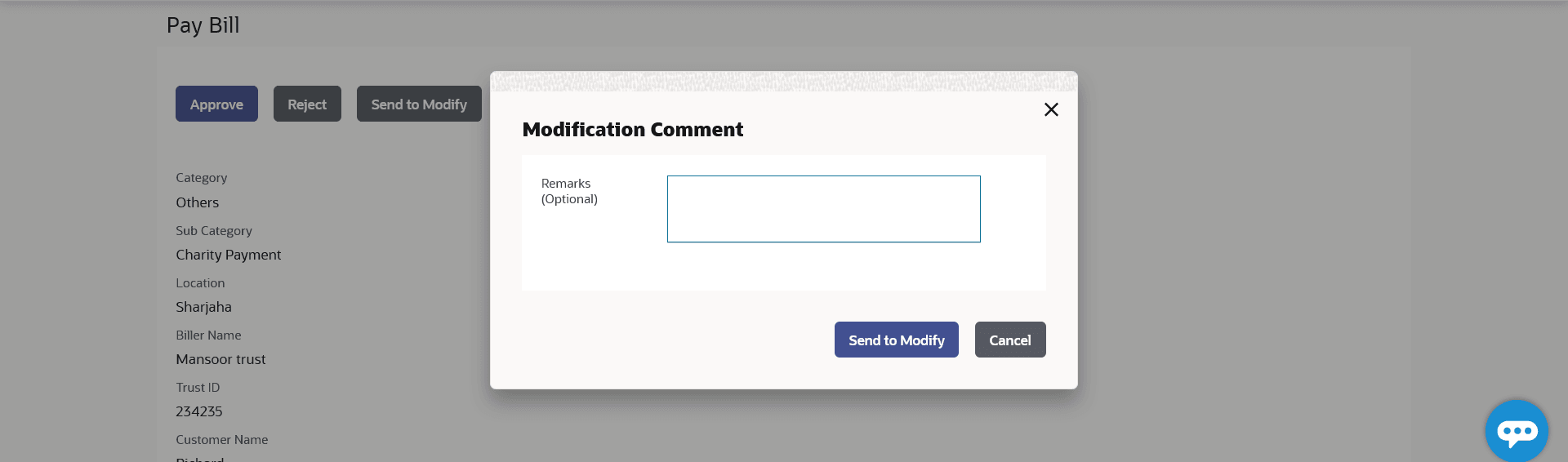The image size is (1568, 462).
Task: Click the Modification Comment dialog title
Action: click(633, 130)
